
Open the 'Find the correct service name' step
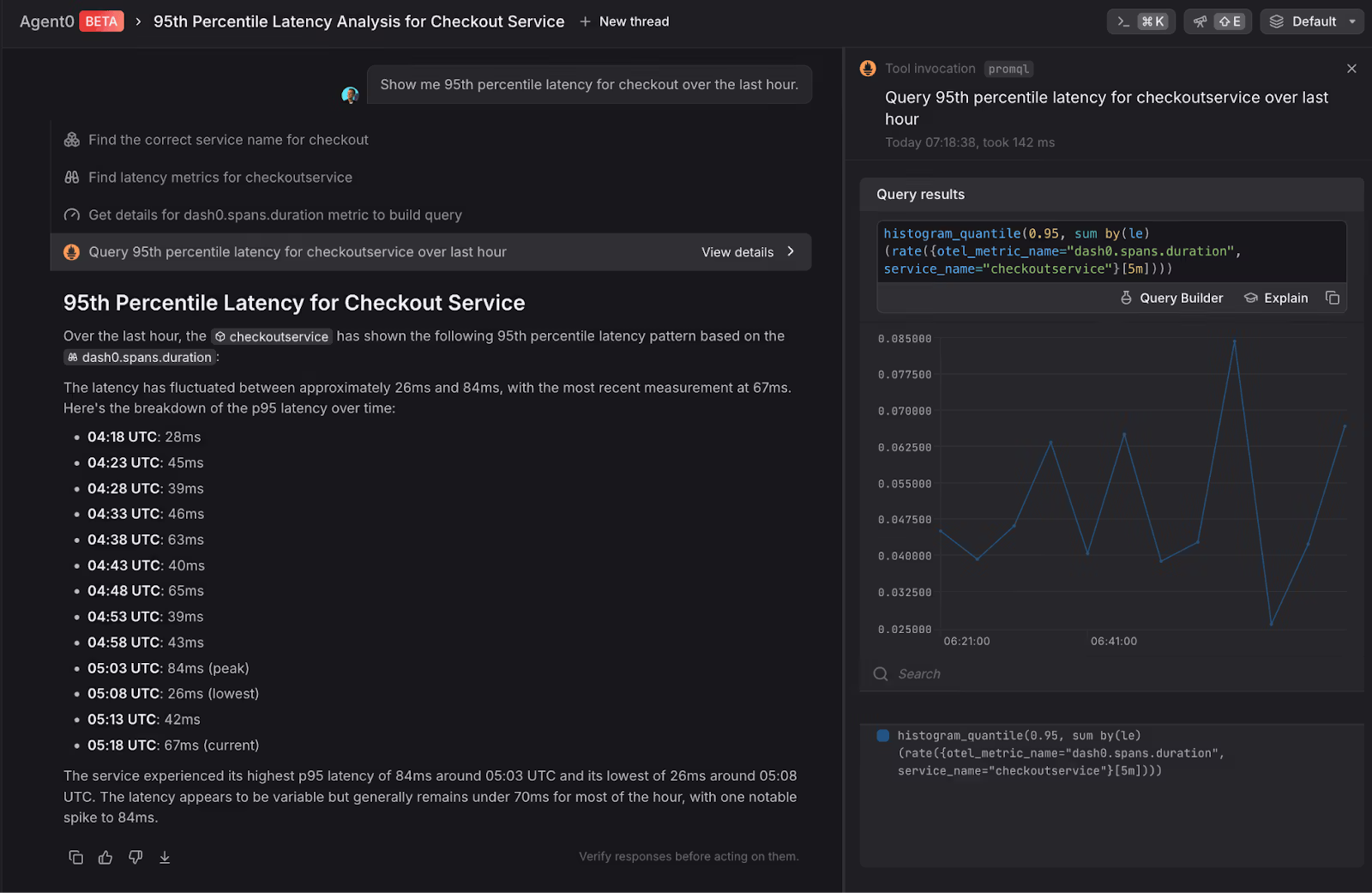(x=228, y=140)
